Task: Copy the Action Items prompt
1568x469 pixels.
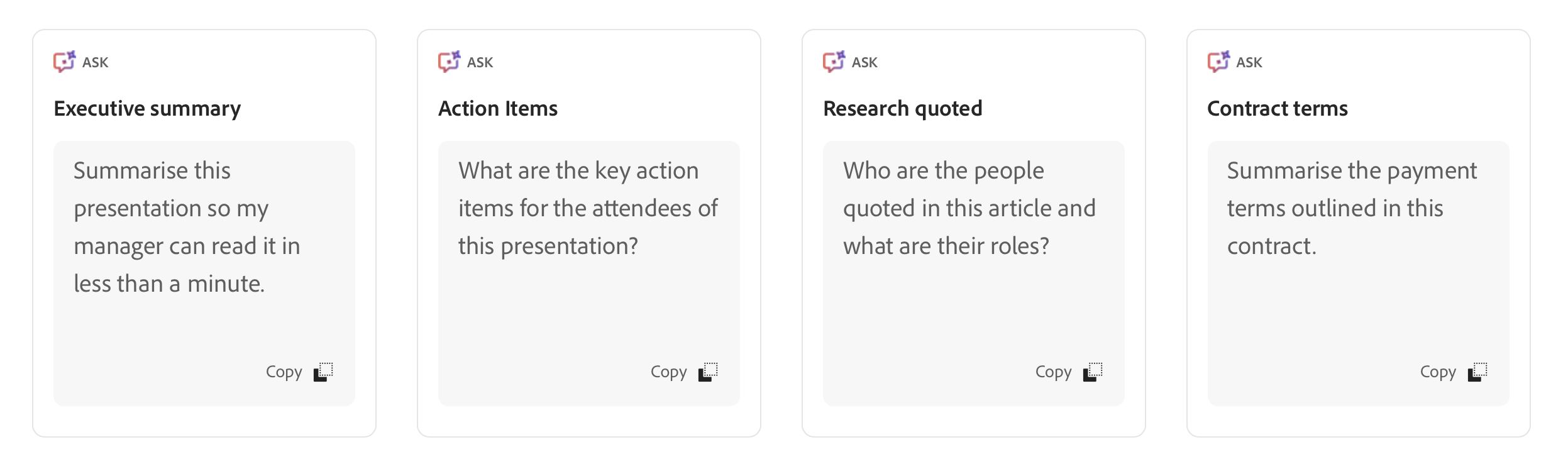Action: pos(668,372)
